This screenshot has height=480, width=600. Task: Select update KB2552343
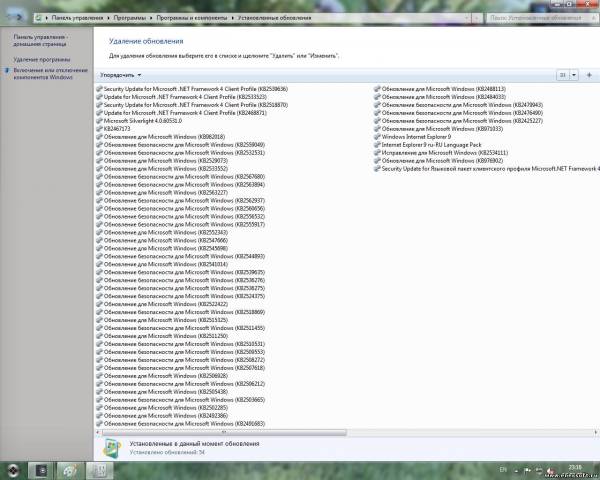point(162,232)
